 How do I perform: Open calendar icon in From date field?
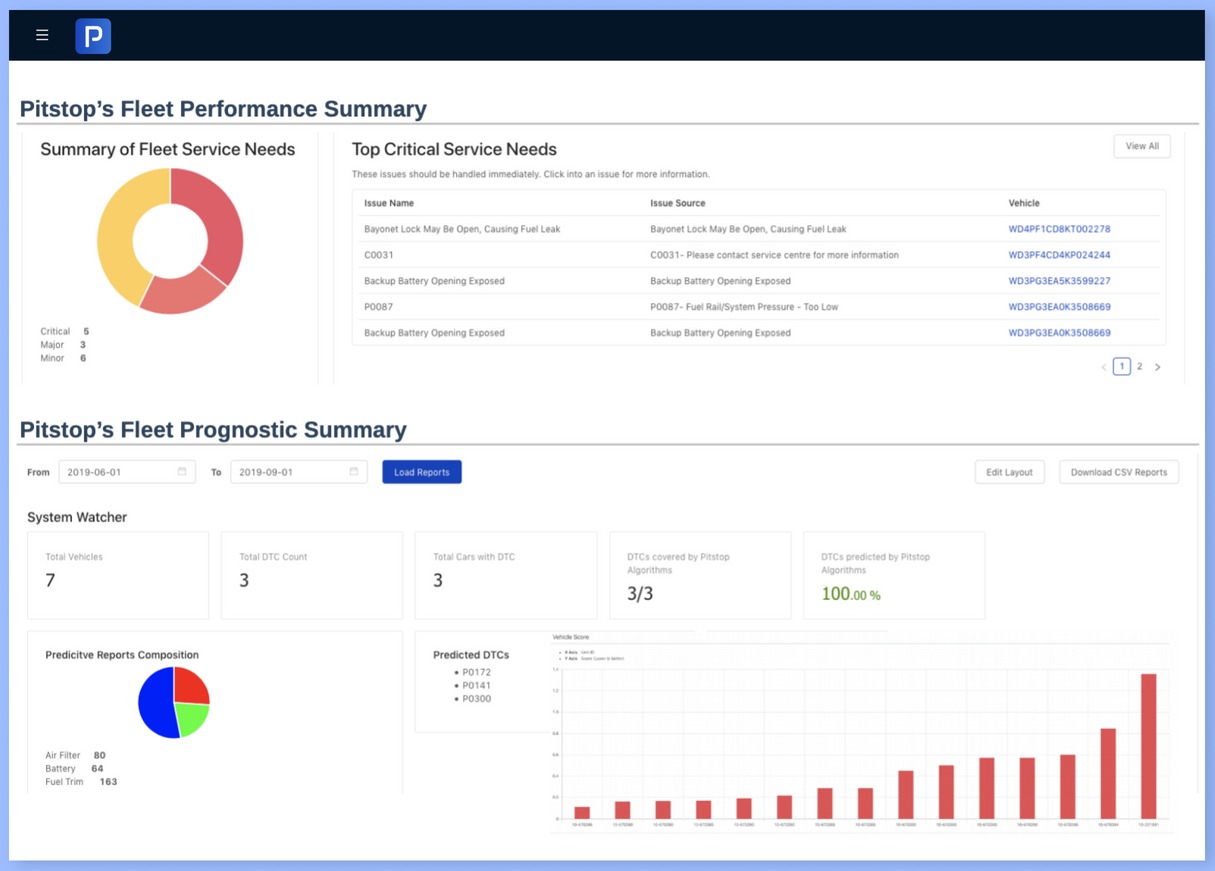pos(182,472)
